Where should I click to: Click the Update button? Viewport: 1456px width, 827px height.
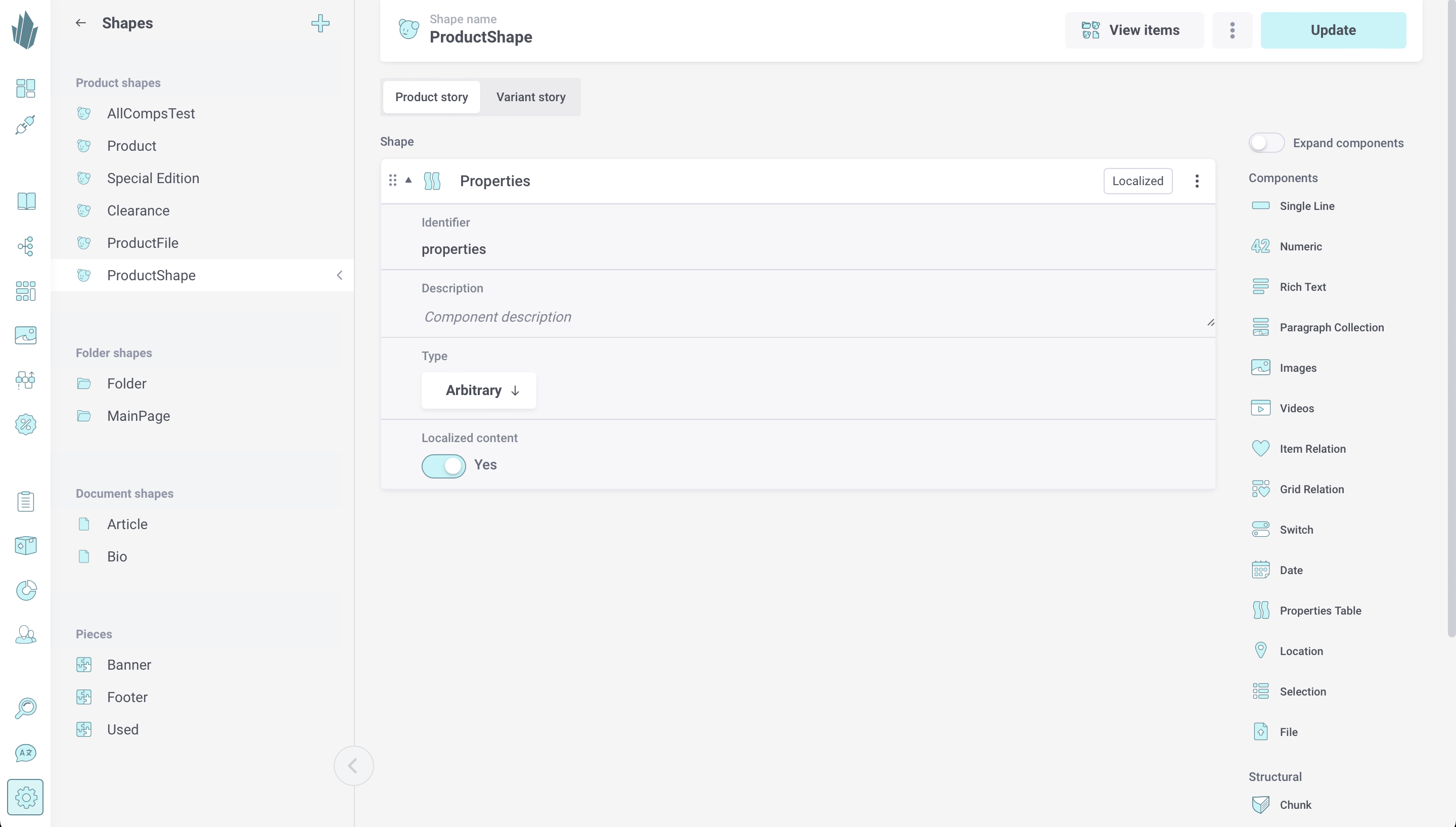(x=1333, y=30)
